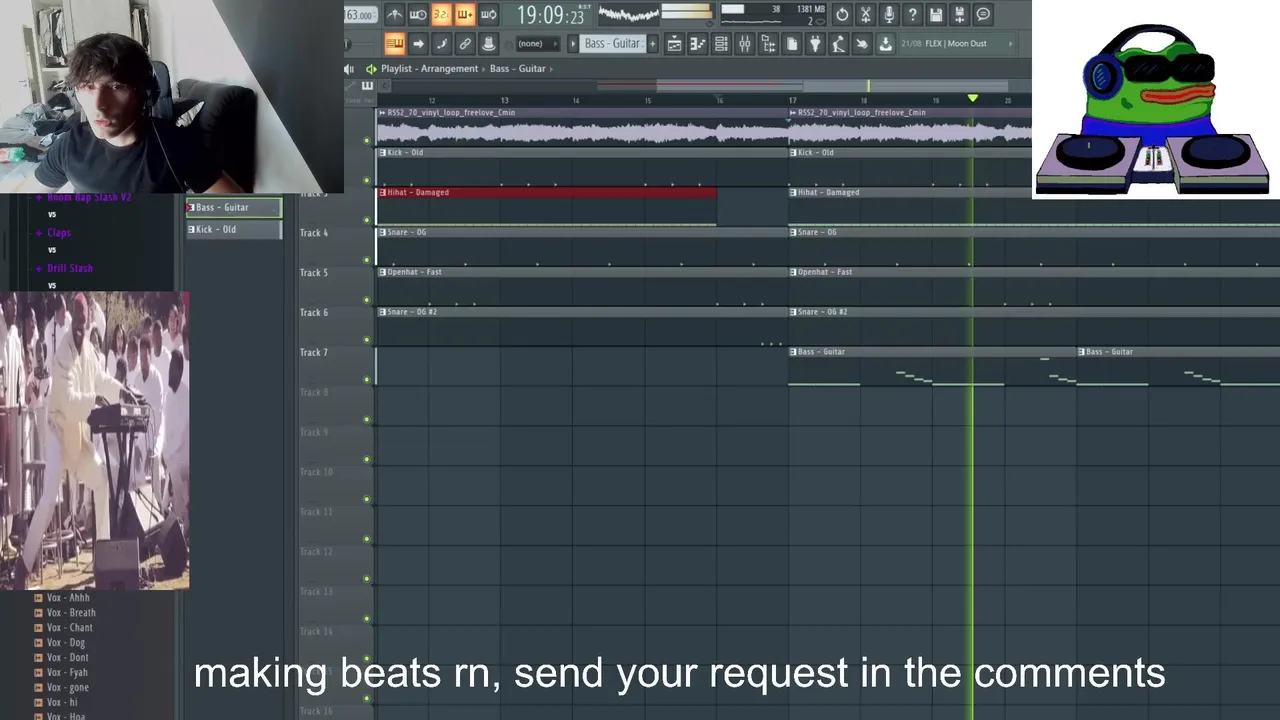Toggle the metronome button
The width and height of the screenshot is (1280, 720).
click(x=395, y=15)
